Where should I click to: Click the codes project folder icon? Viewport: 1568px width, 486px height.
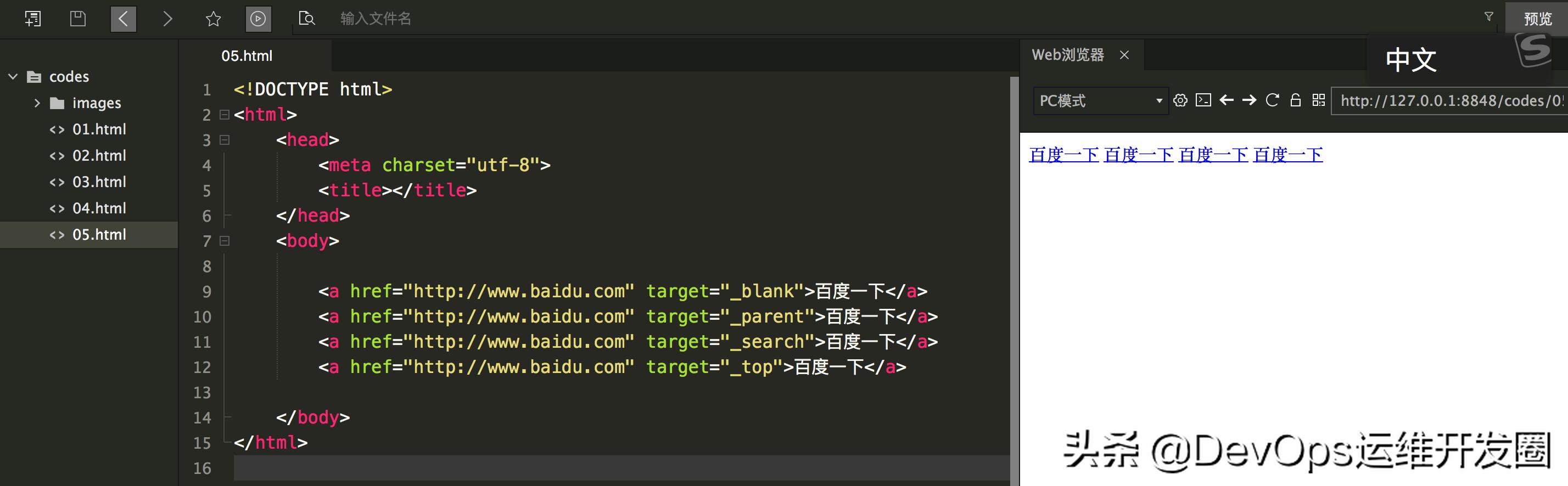(x=34, y=77)
